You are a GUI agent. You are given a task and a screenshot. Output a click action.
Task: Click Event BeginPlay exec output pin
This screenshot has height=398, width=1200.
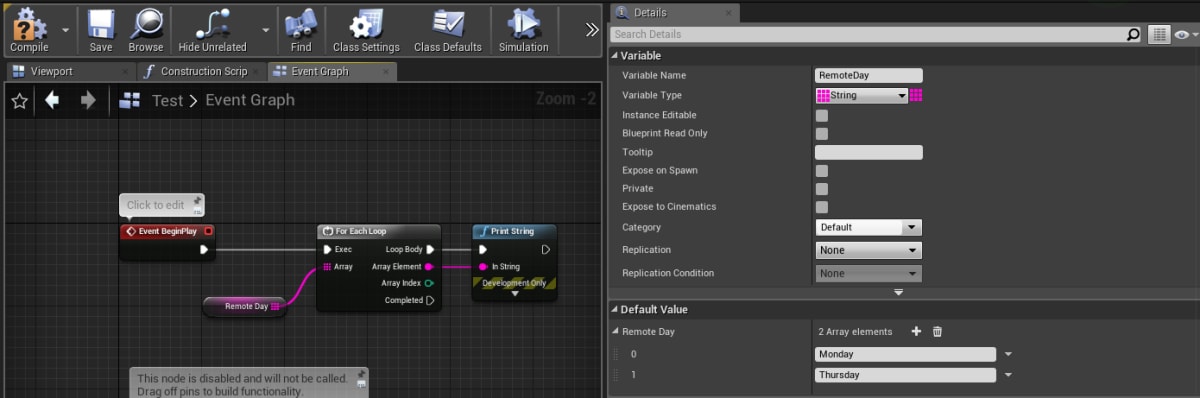[204, 249]
